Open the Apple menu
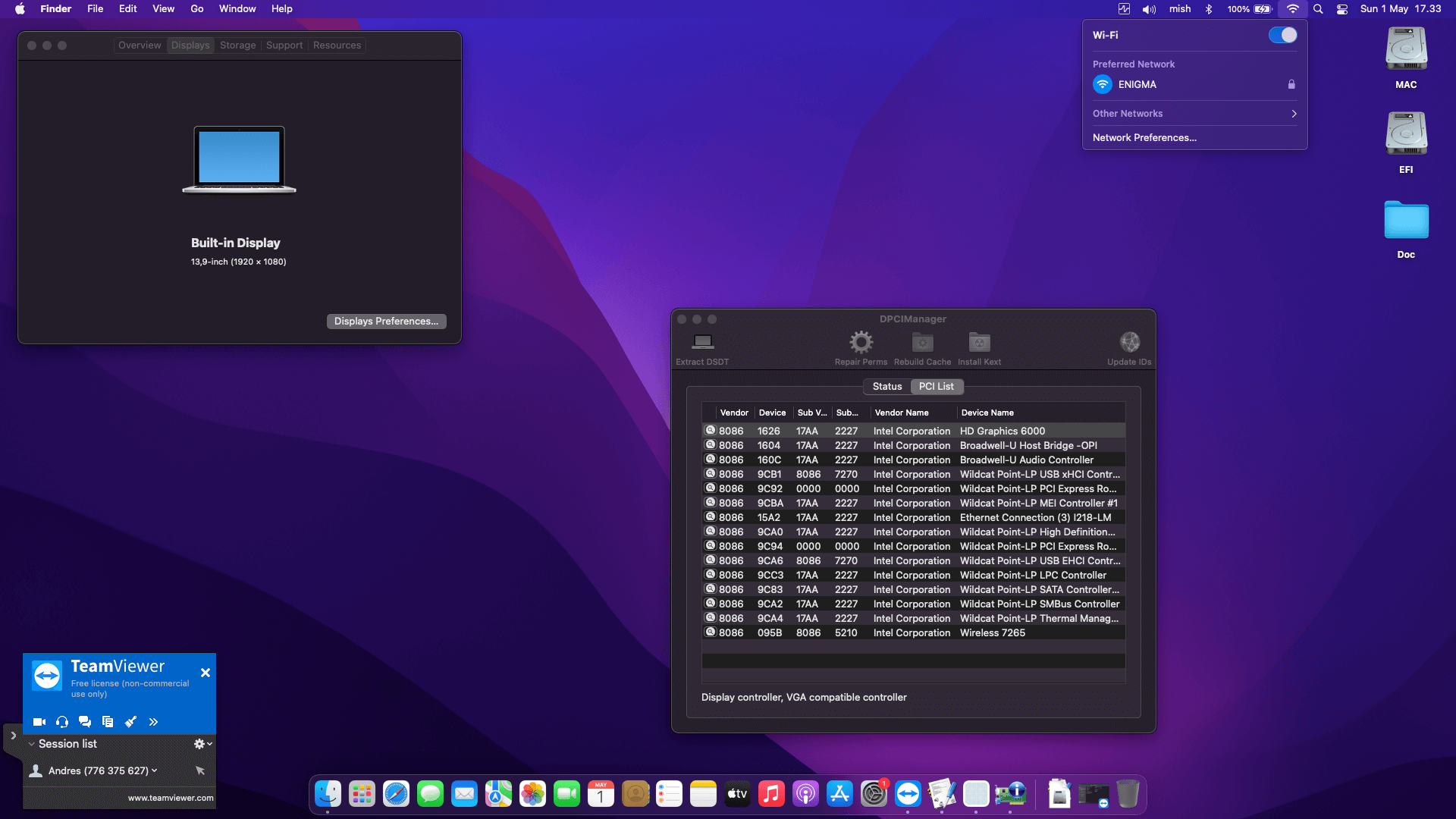 20,9
